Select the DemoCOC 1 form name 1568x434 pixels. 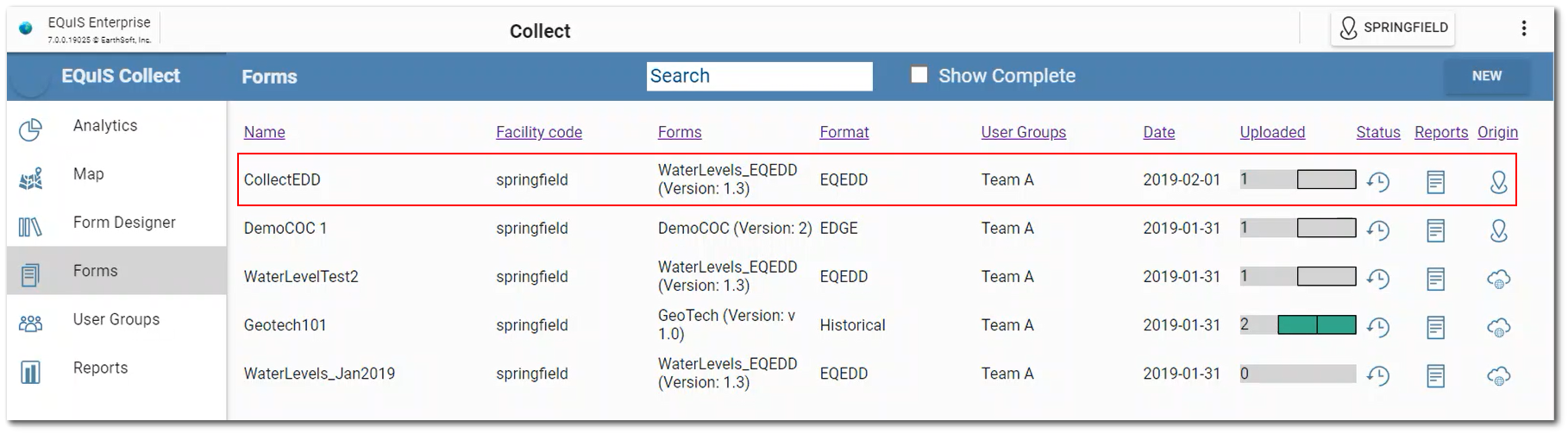coord(285,228)
